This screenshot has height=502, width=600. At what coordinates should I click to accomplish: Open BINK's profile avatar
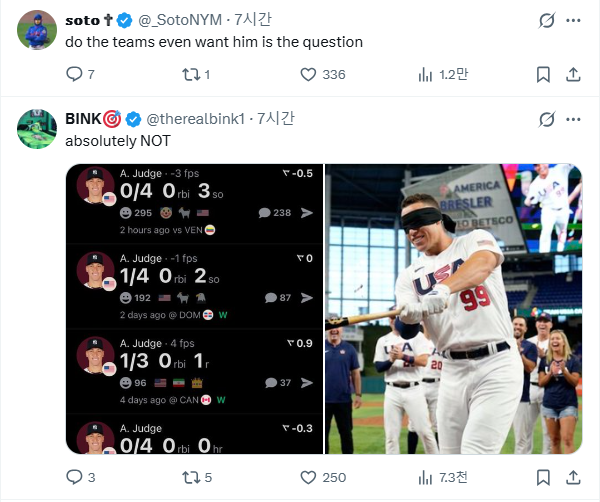click(37, 130)
